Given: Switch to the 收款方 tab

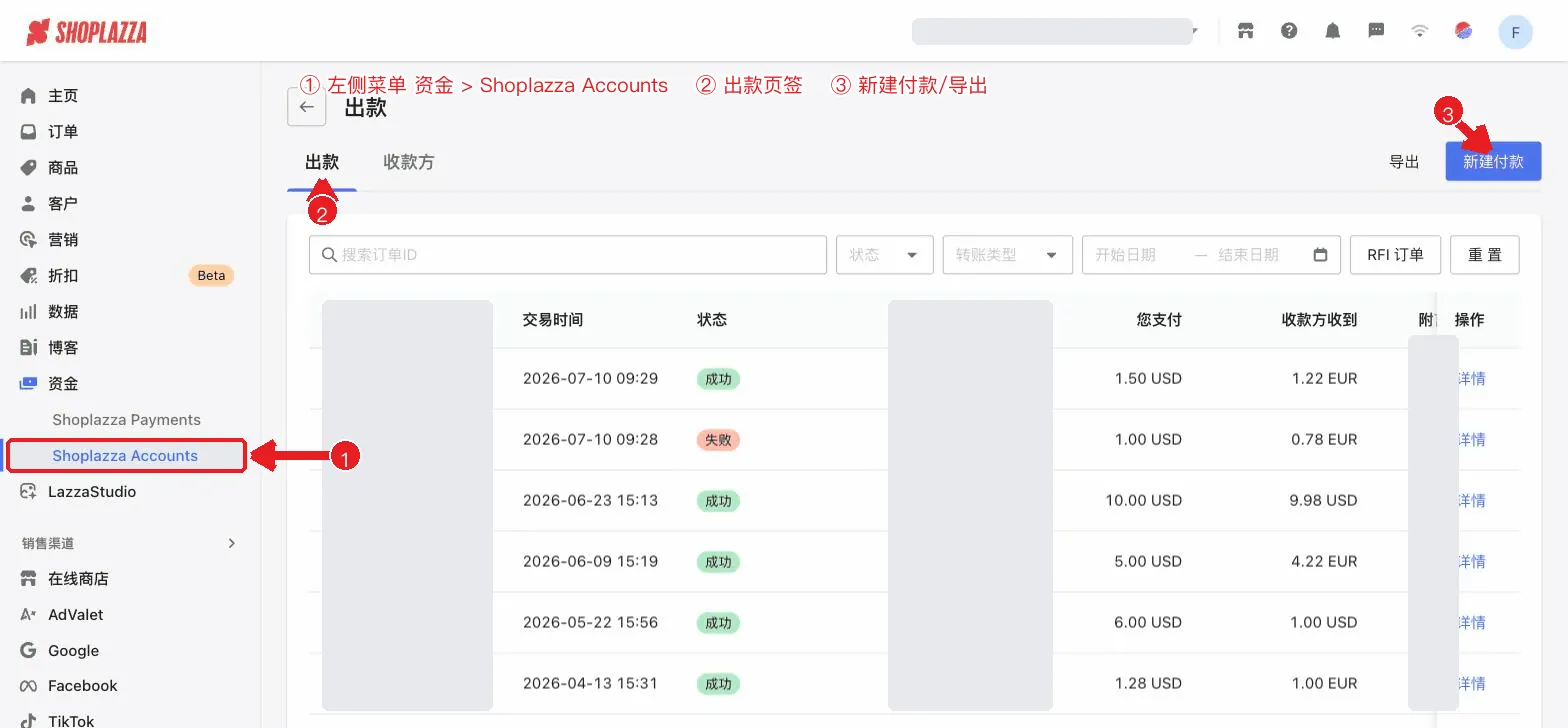Looking at the screenshot, I should point(409,162).
